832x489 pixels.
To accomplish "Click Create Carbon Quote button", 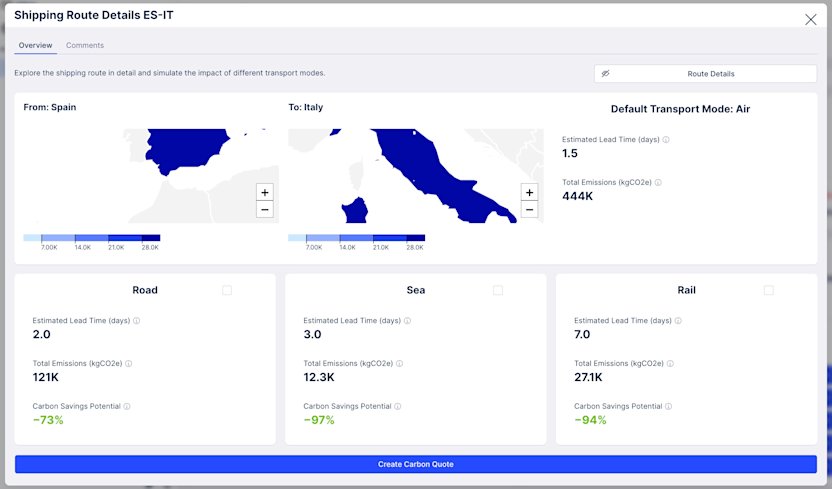I will coord(415,464).
